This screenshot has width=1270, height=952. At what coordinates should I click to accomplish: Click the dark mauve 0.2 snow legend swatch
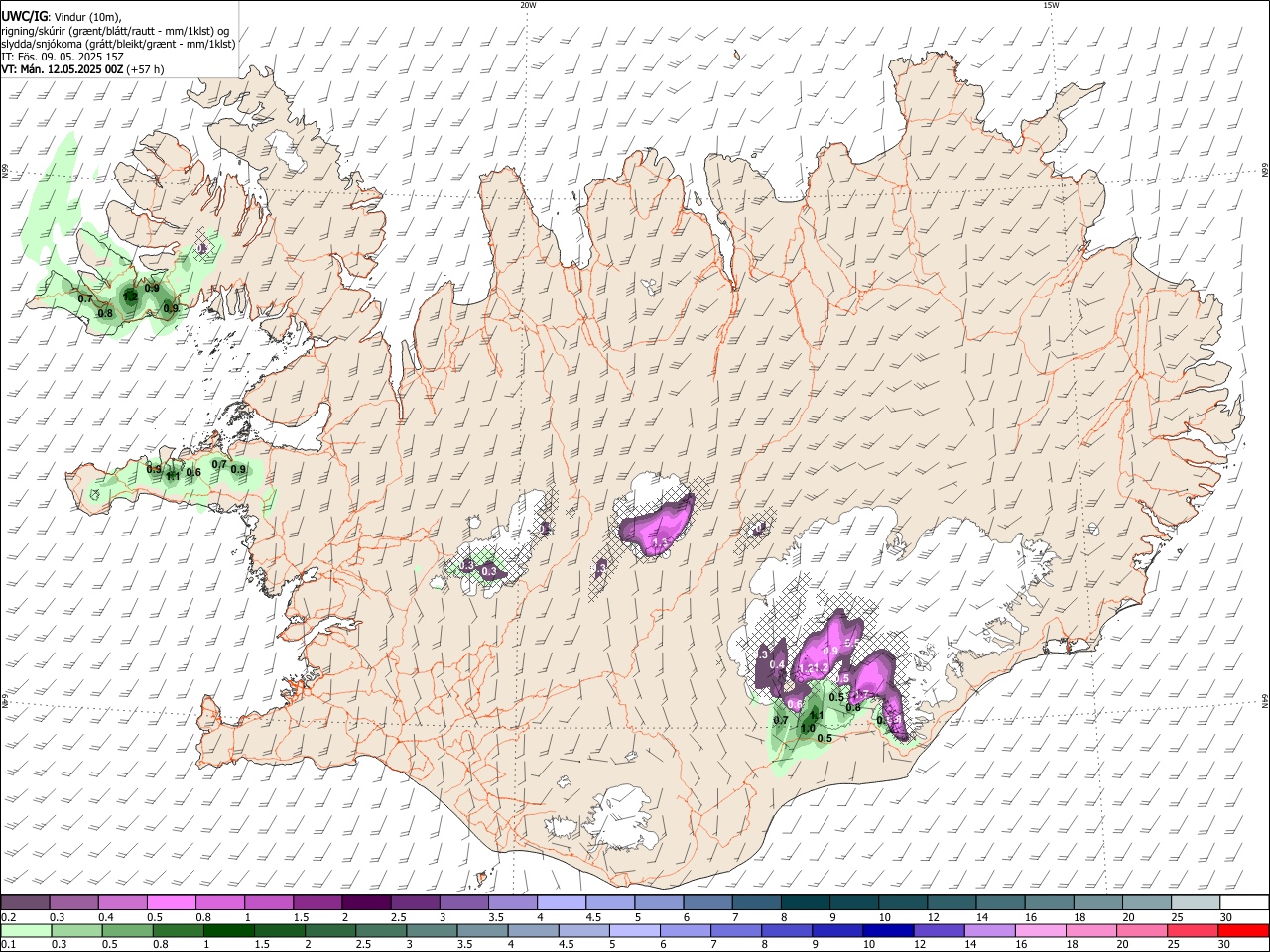(26, 902)
